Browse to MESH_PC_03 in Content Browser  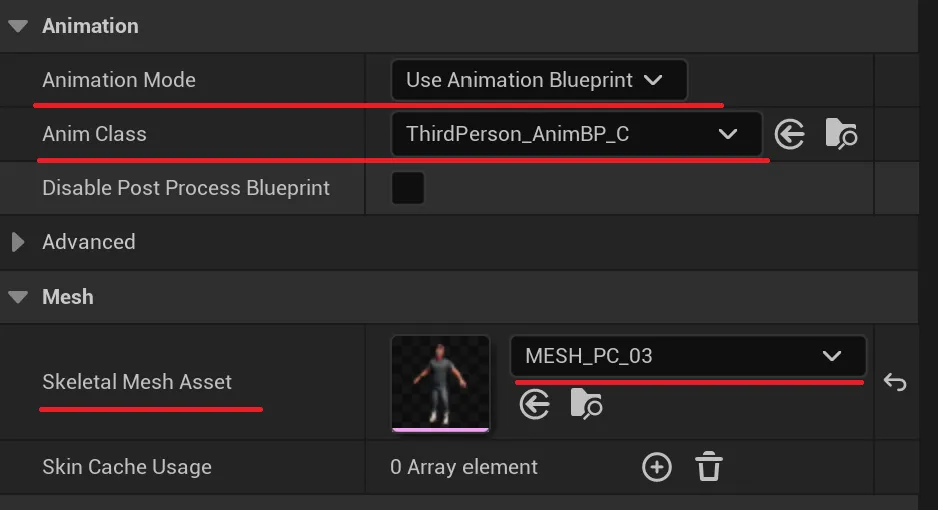(587, 404)
